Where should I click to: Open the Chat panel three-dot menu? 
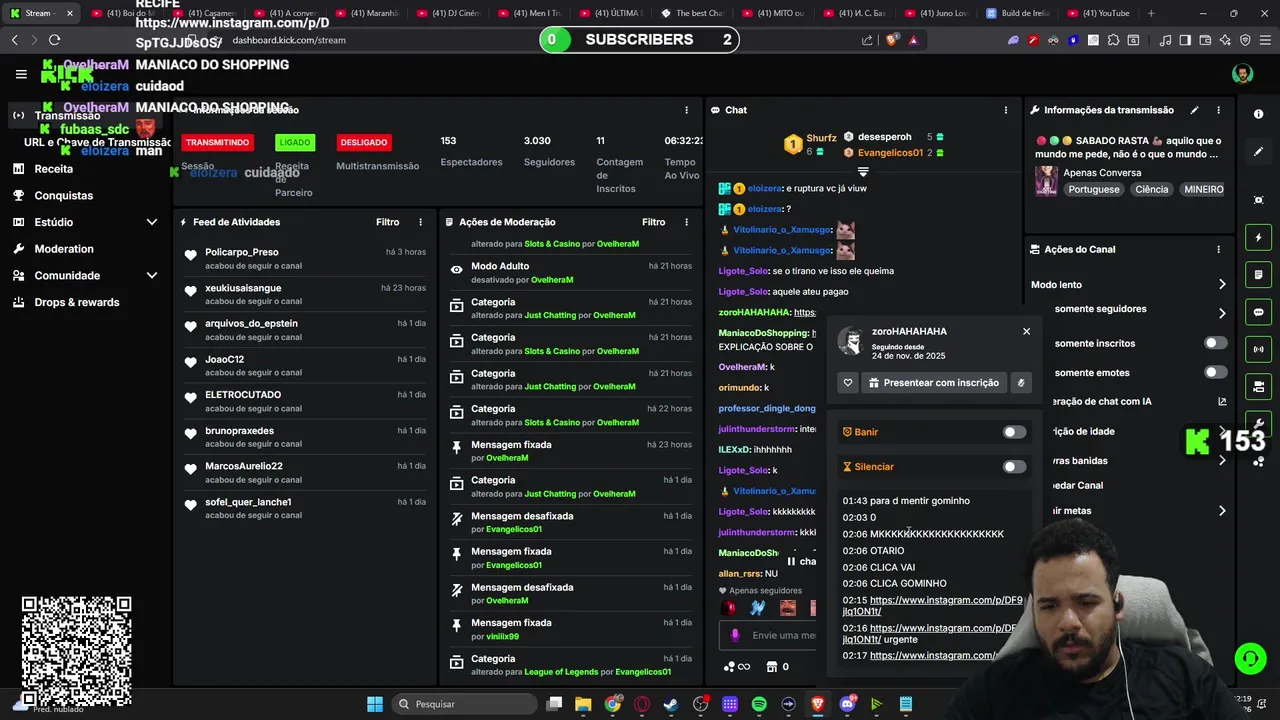tap(1006, 110)
